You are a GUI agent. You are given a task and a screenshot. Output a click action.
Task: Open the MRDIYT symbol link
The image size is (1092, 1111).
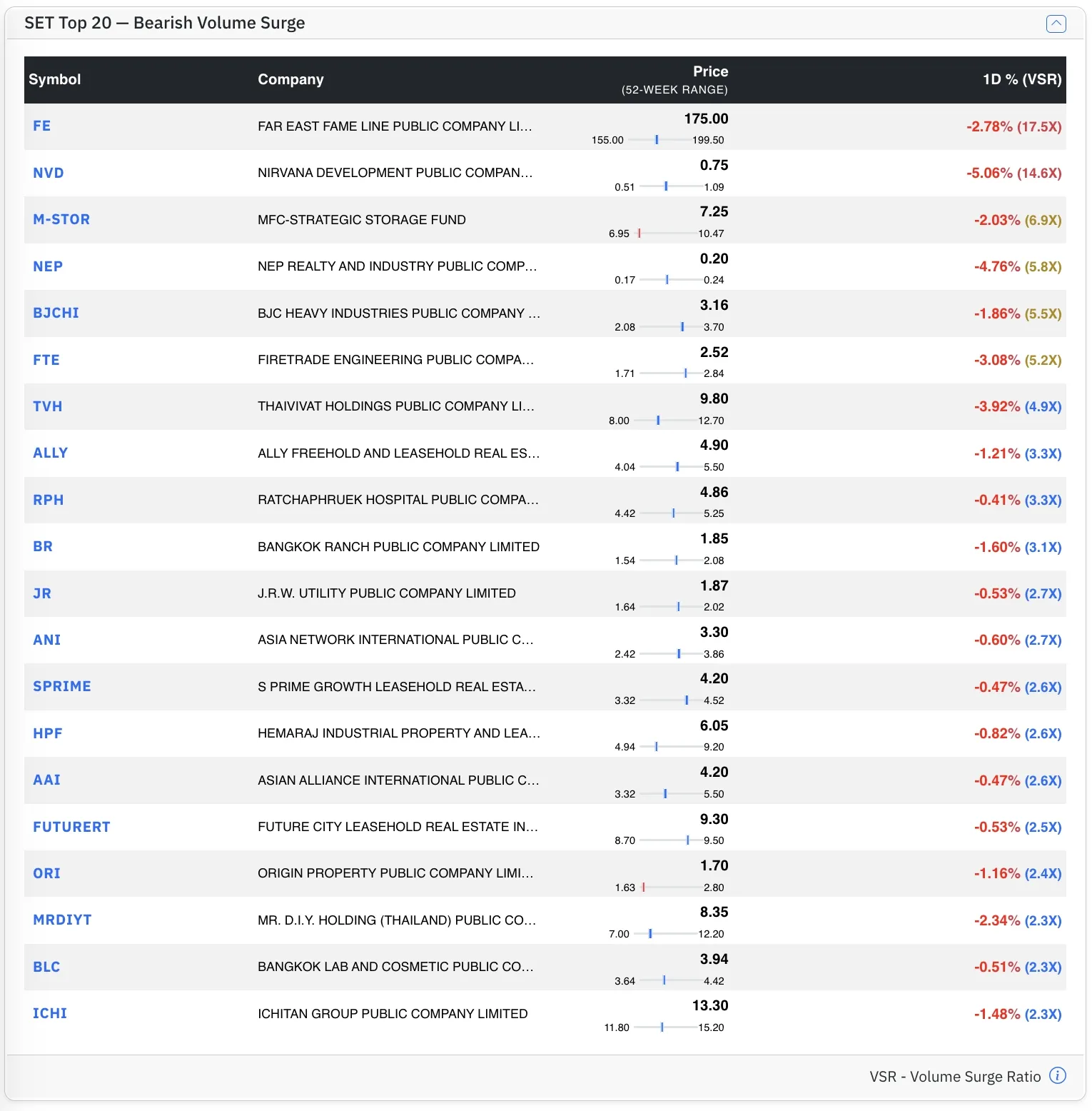[x=62, y=920]
